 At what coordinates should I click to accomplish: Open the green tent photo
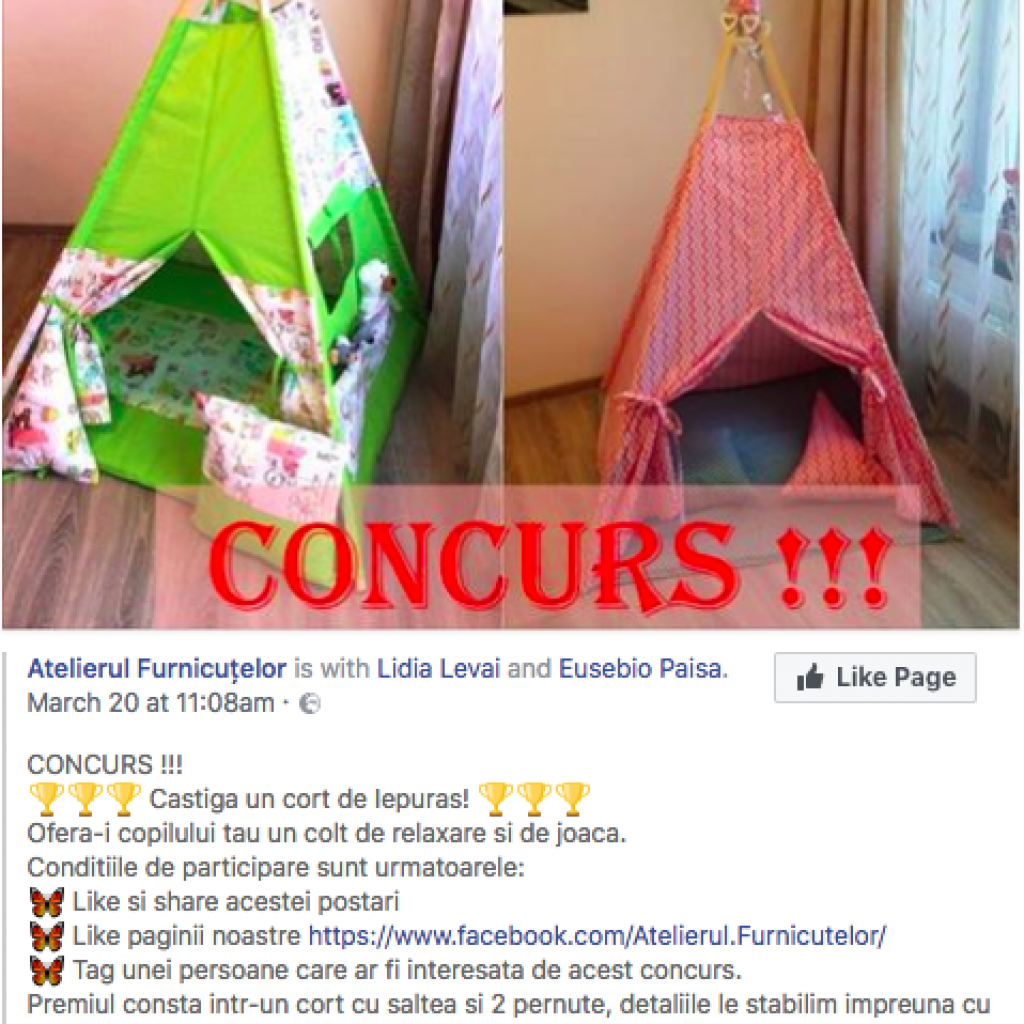[251, 313]
